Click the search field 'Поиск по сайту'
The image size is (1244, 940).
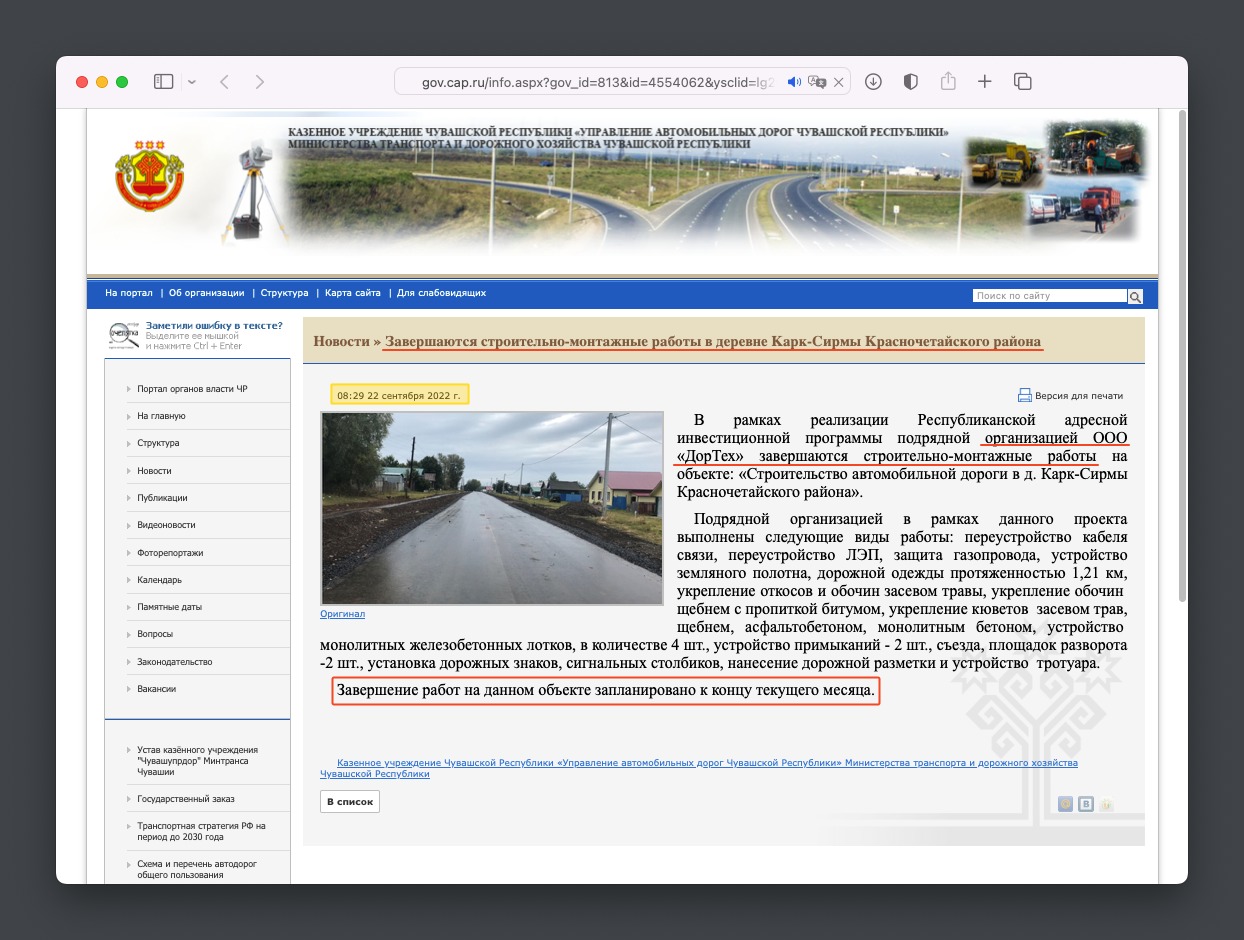click(1049, 296)
